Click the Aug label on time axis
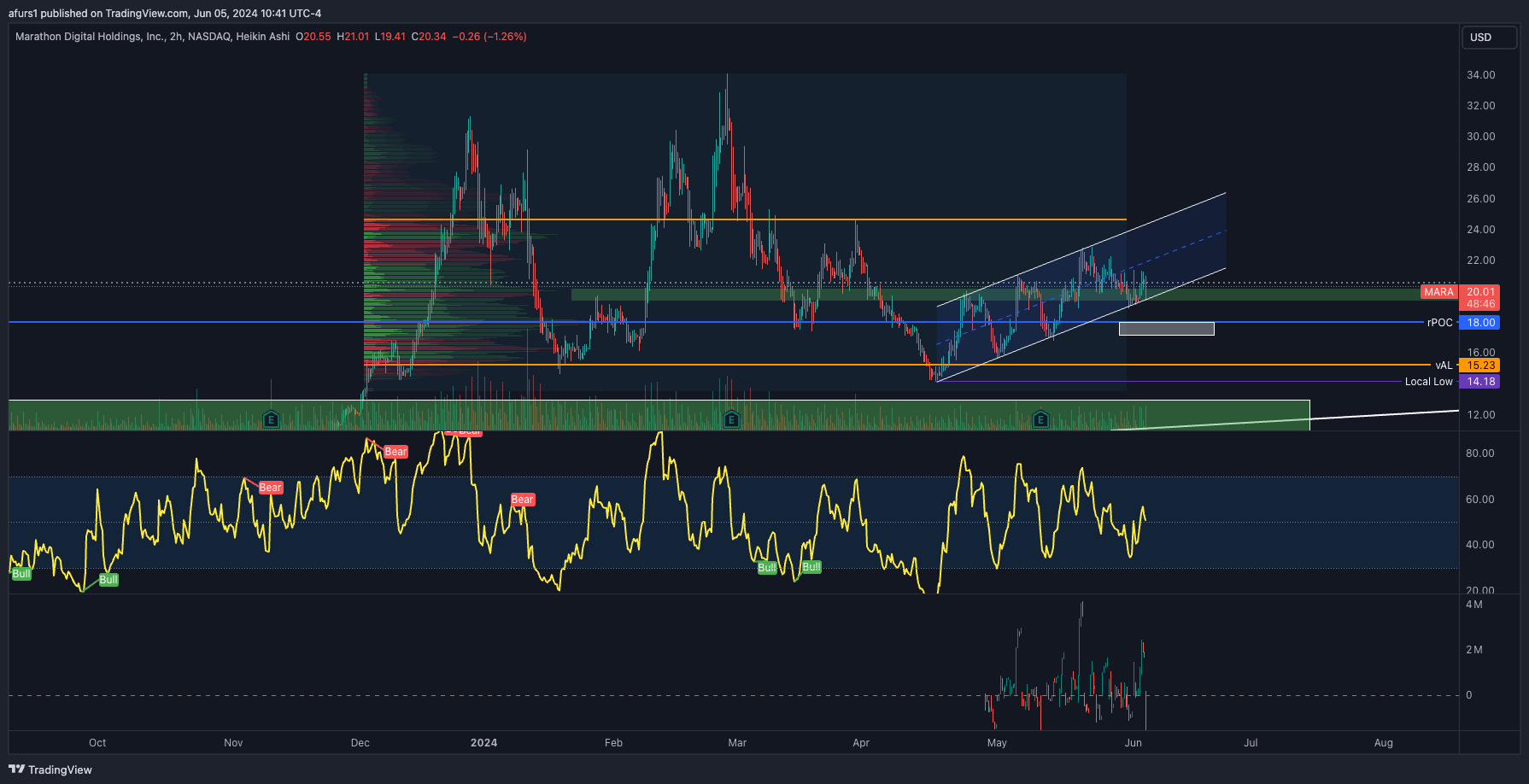The image size is (1529, 784). click(1384, 743)
